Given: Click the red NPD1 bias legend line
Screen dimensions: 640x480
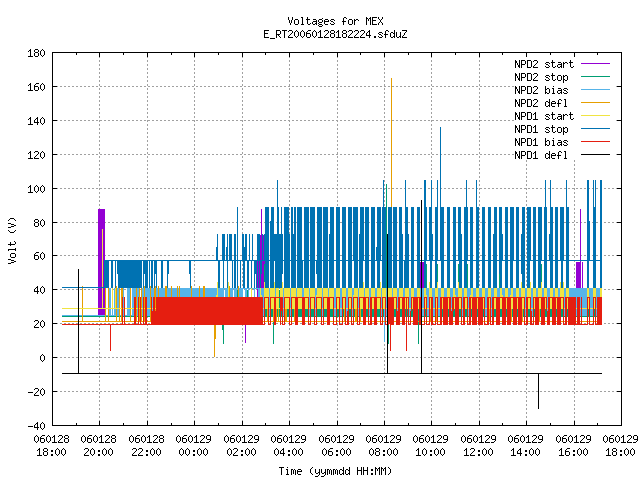Looking at the screenshot, I should pos(596,142).
